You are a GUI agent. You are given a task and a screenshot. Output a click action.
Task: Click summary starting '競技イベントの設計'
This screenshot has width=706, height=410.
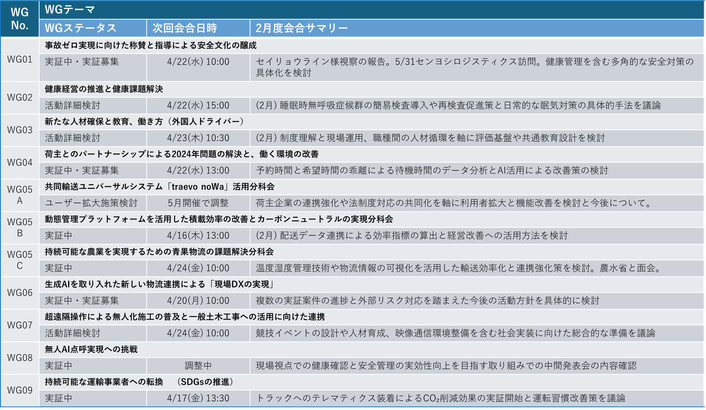[x=455, y=333]
